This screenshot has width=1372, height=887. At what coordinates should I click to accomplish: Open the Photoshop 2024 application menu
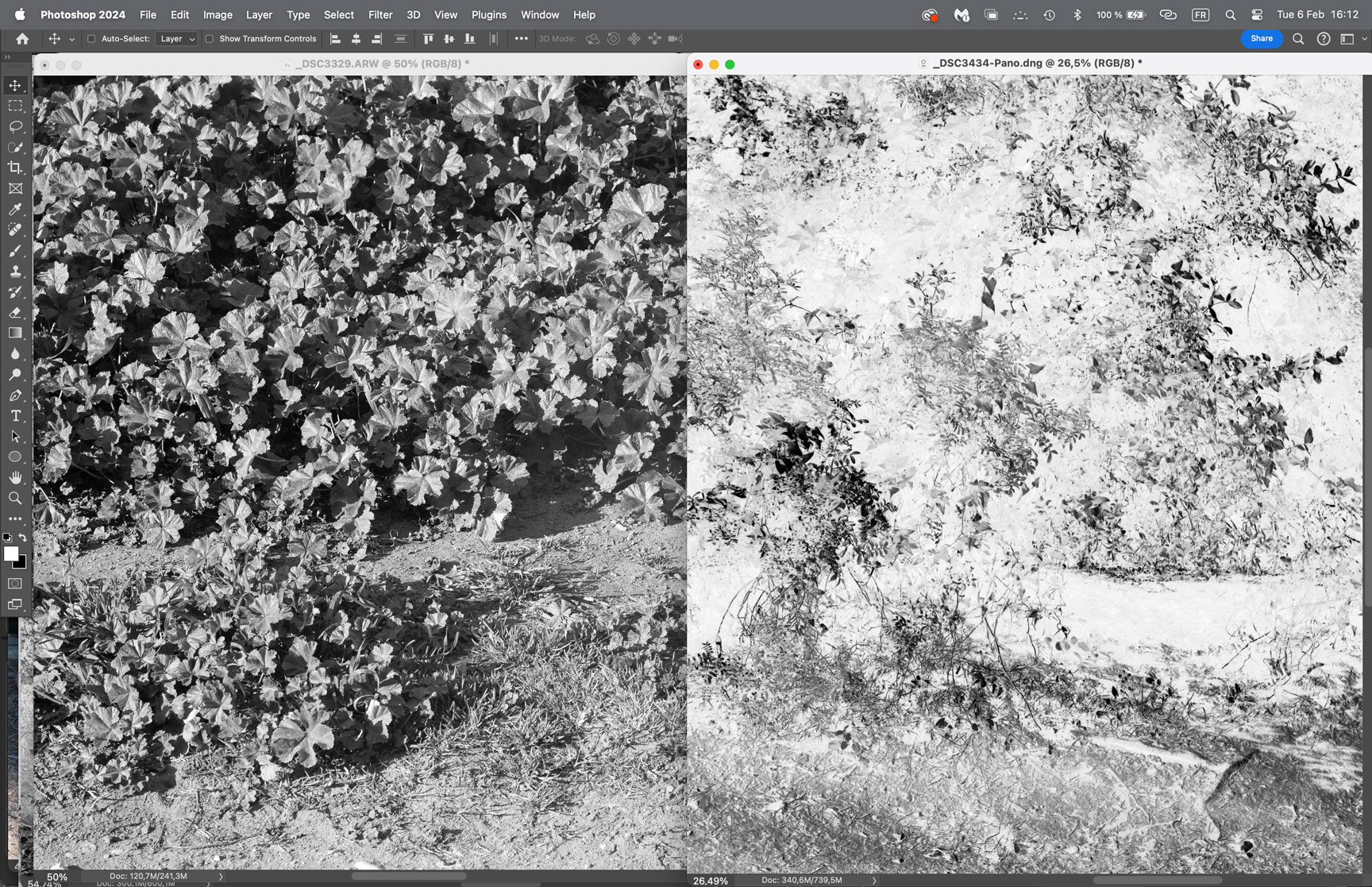click(83, 14)
